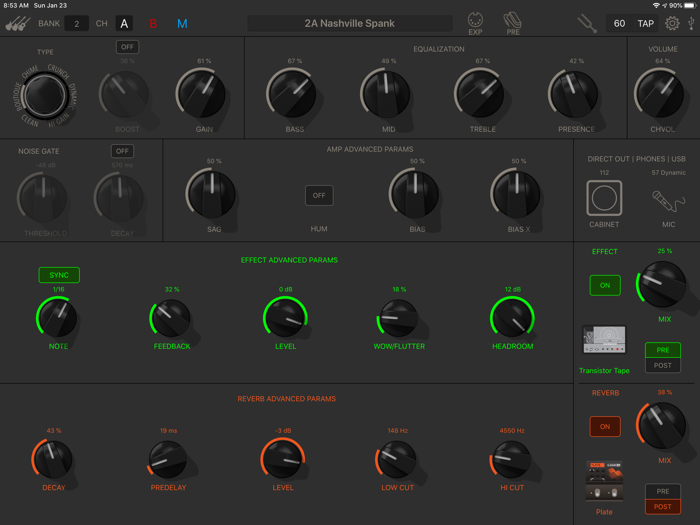
Task: Click the reverb LEVEL knob
Action: (283, 459)
